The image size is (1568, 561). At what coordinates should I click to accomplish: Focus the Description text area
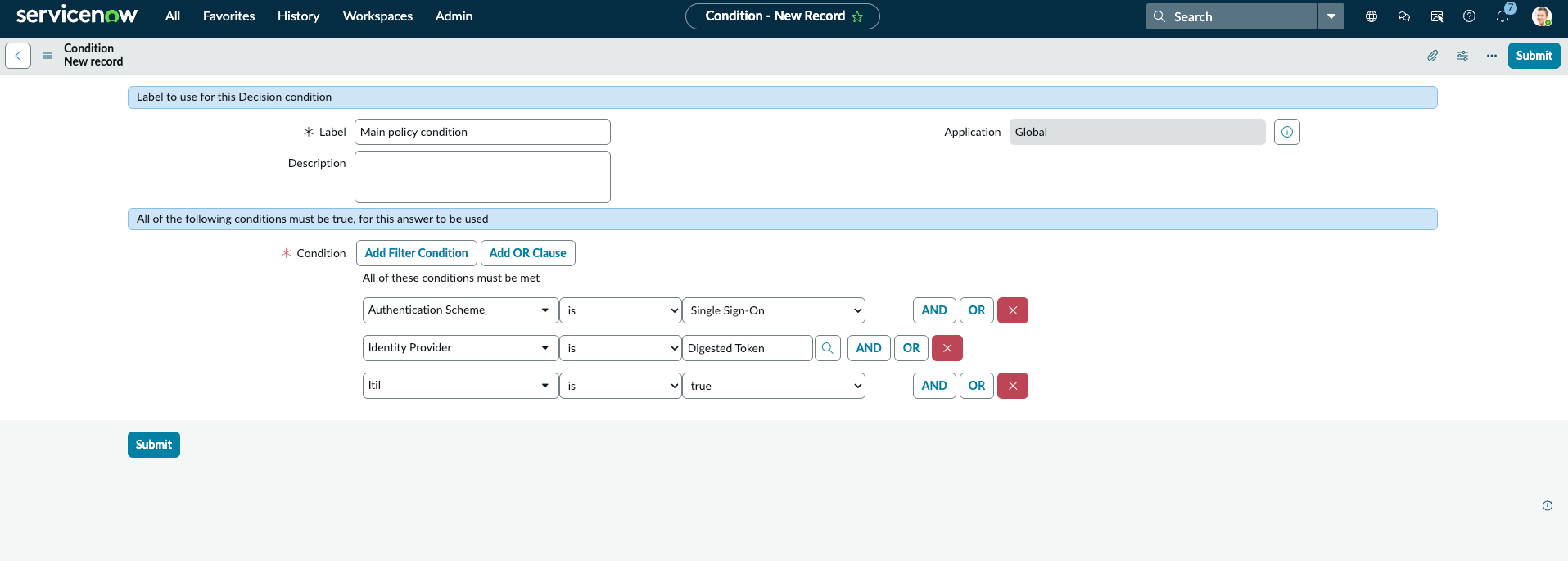pos(482,177)
